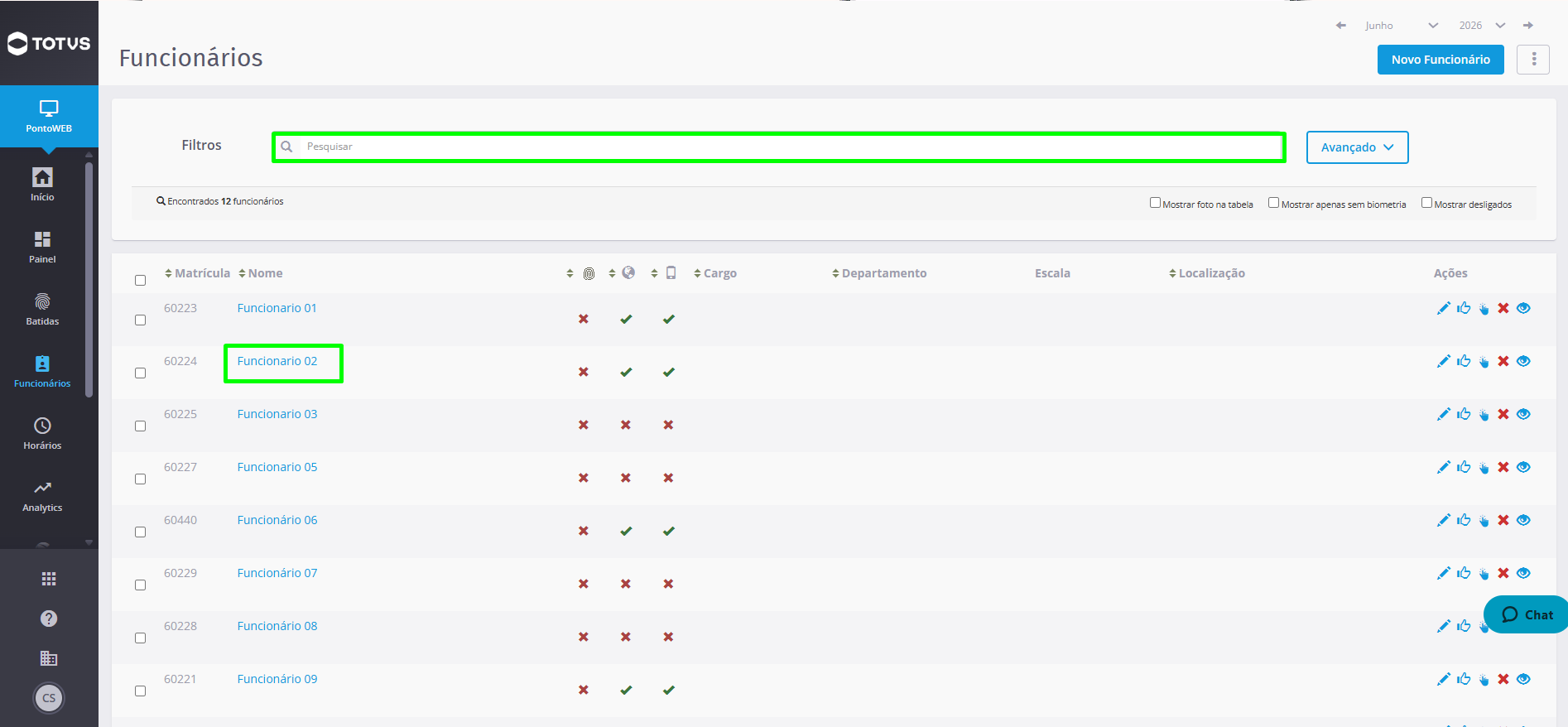
Task: Click thumbs-up icon for Funcionario 05
Action: click(x=1464, y=467)
